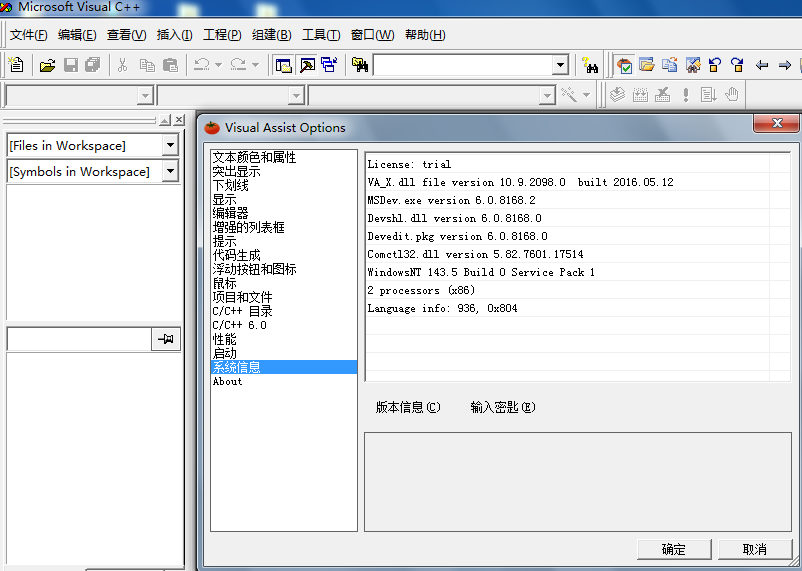The image size is (802, 571).
Task: Close the Visual Assist Options dialog
Action: [777, 123]
